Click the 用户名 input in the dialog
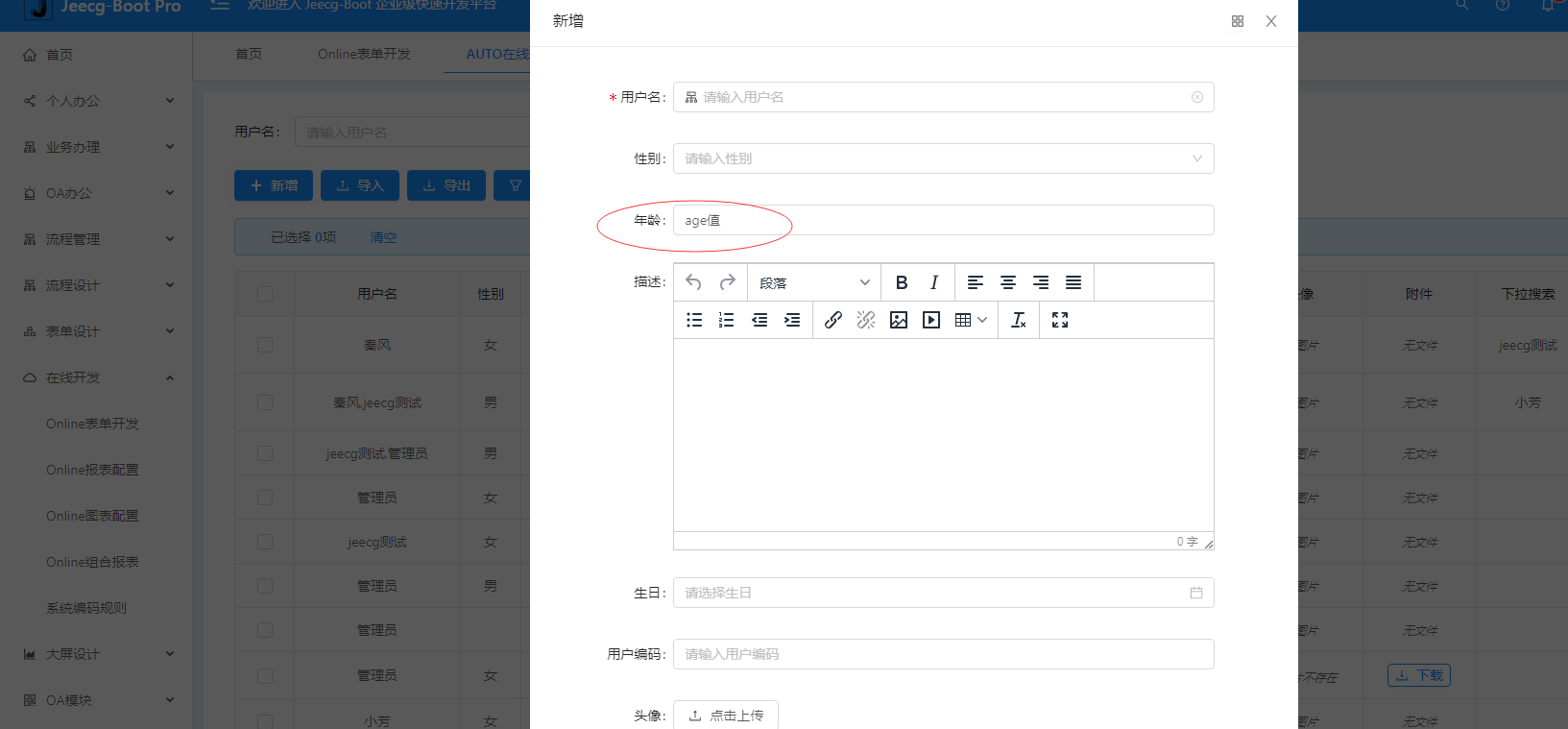 pos(944,97)
